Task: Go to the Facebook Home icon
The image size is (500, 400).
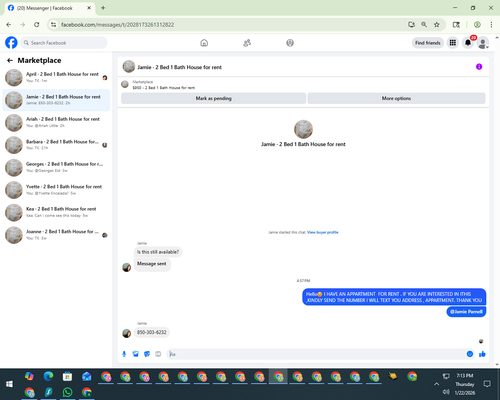Action: (x=204, y=43)
